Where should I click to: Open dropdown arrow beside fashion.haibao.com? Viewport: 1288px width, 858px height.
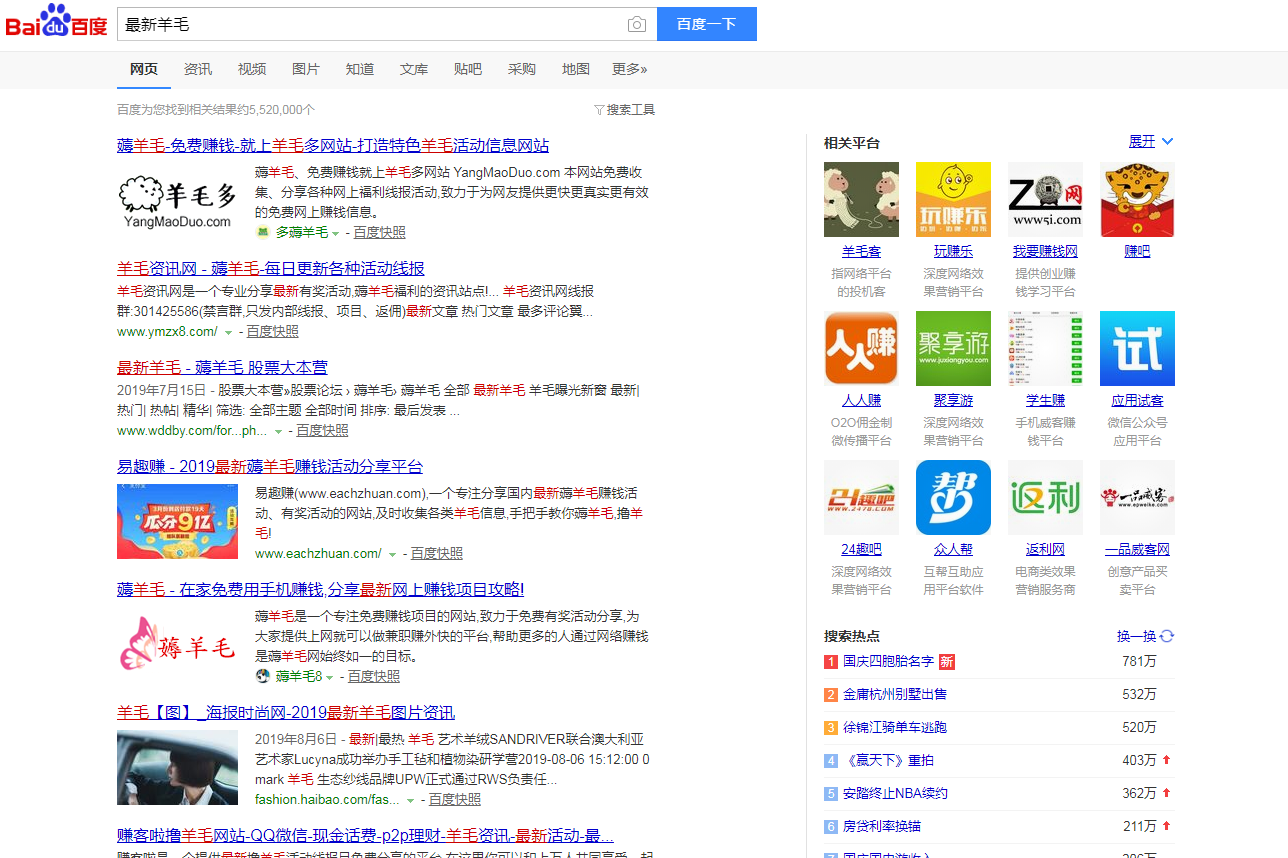(x=410, y=800)
